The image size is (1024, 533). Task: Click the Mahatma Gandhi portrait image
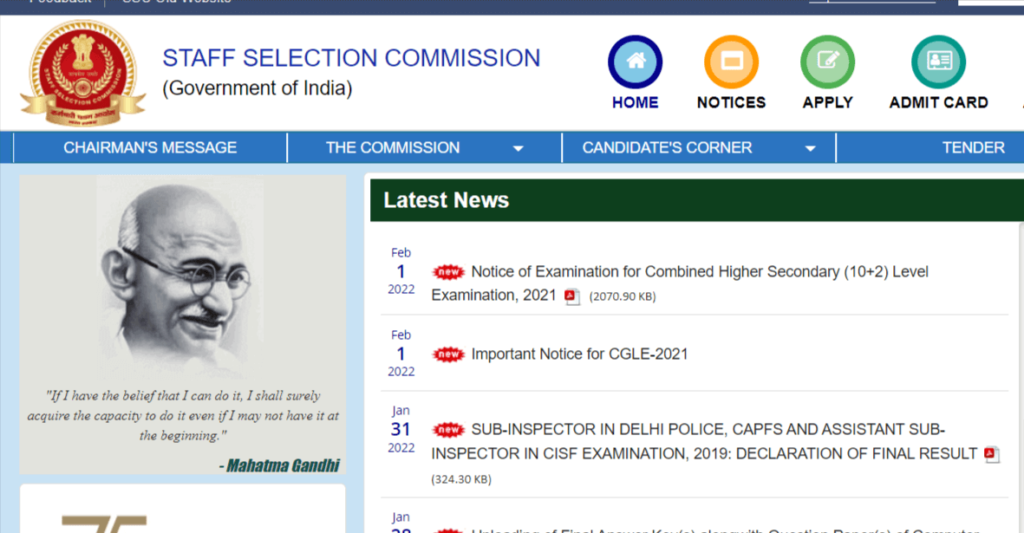181,278
